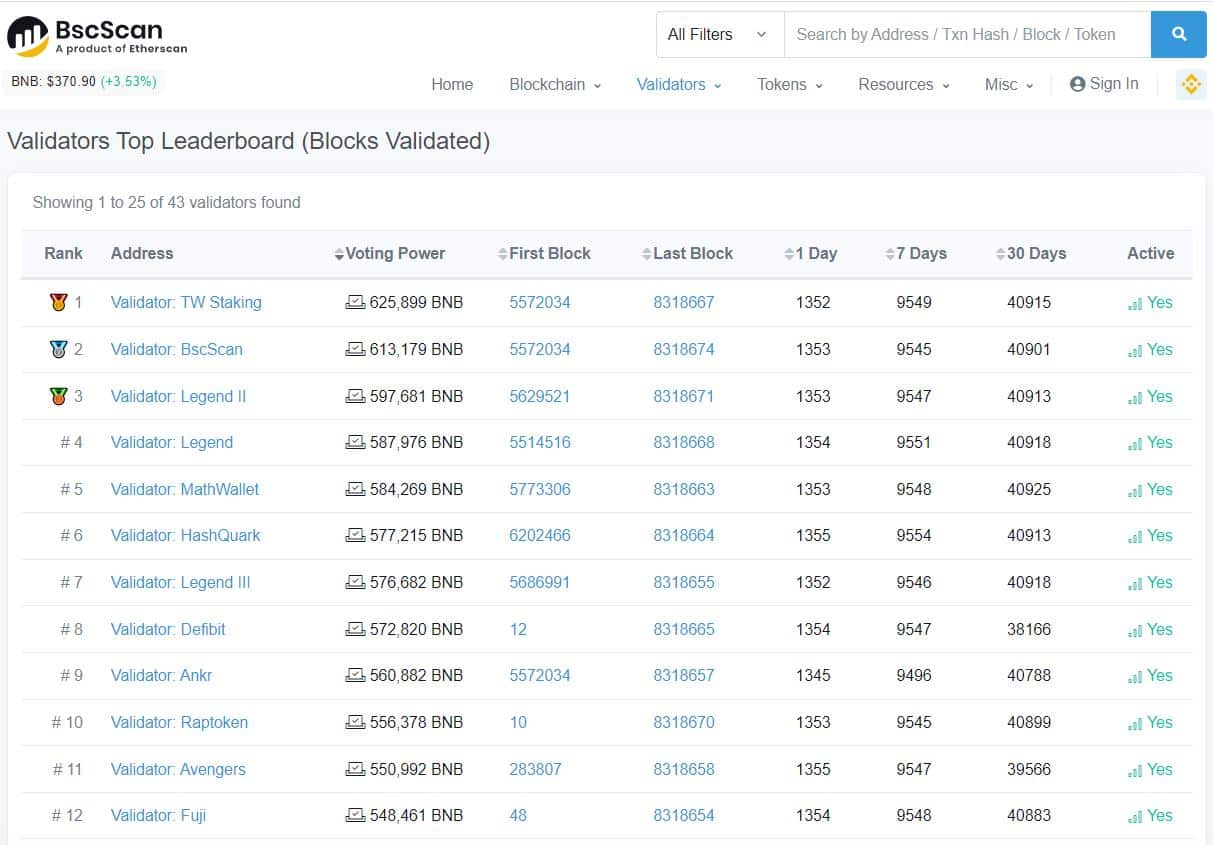Click the search input field
Viewport: 1213px width, 845px height.
pyautogui.click(x=967, y=34)
